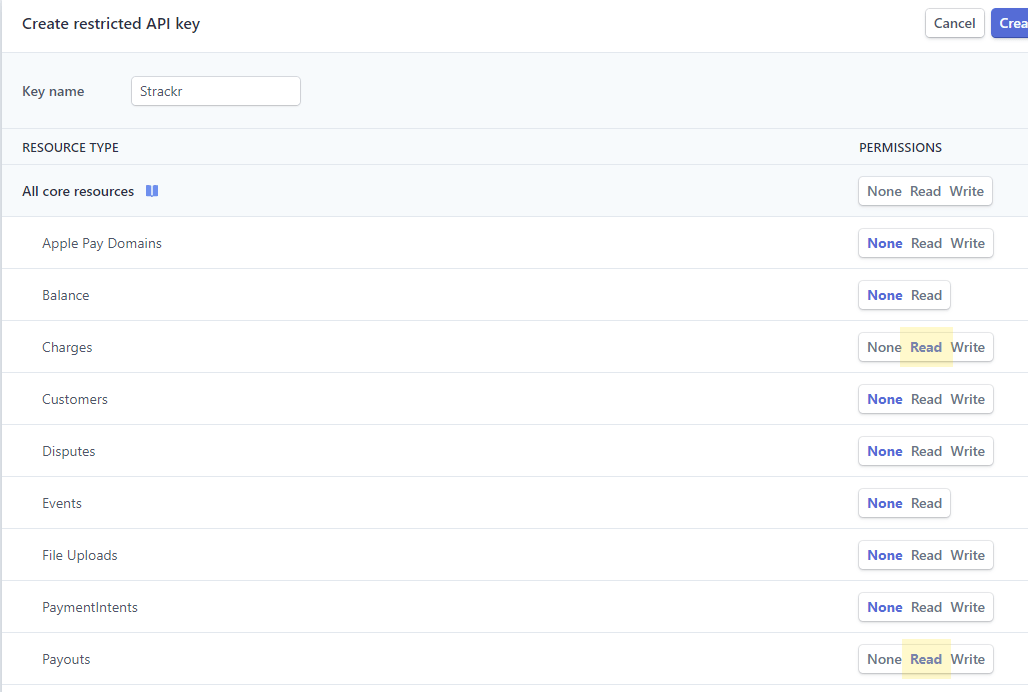Click the File Uploads row label
The height and width of the screenshot is (692, 1028).
80,555
